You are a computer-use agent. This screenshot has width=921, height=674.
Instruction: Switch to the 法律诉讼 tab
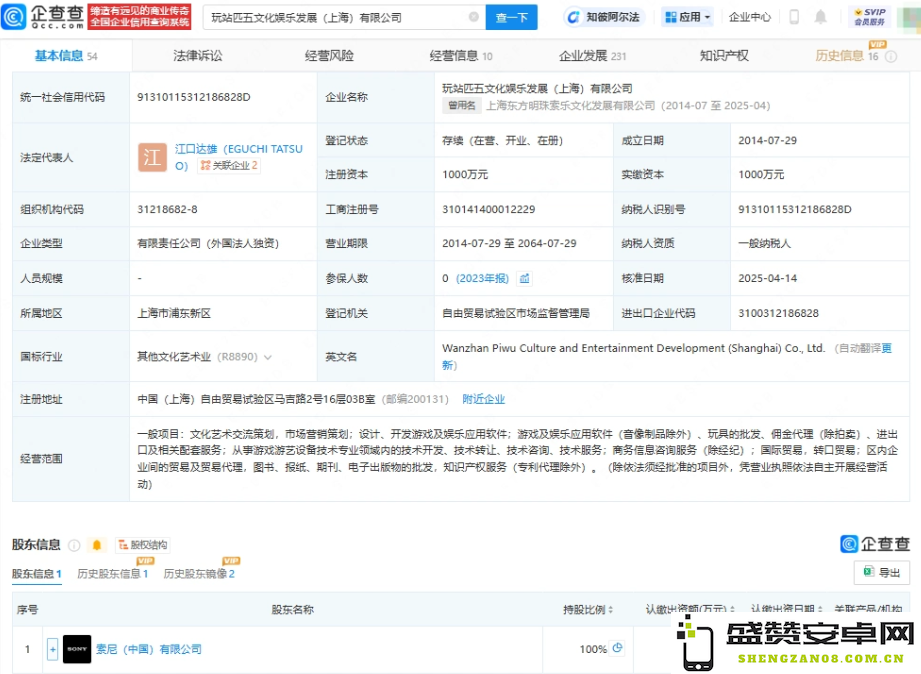tap(198, 56)
